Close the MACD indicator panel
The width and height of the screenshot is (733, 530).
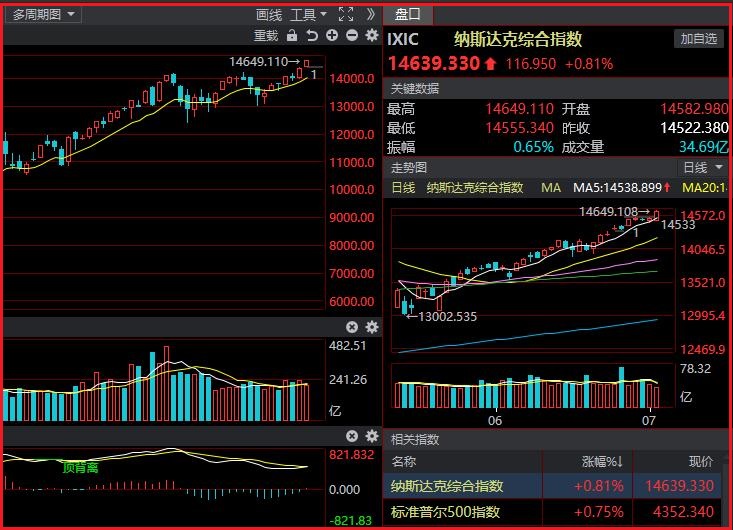352,437
